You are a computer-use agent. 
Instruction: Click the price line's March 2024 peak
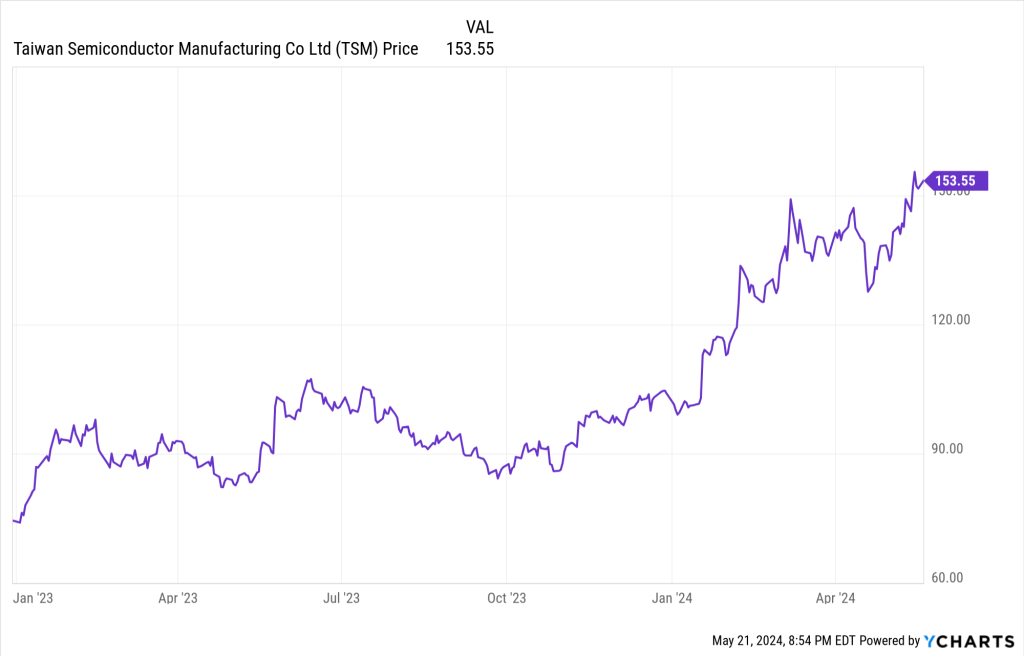pyautogui.click(x=790, y=199)
